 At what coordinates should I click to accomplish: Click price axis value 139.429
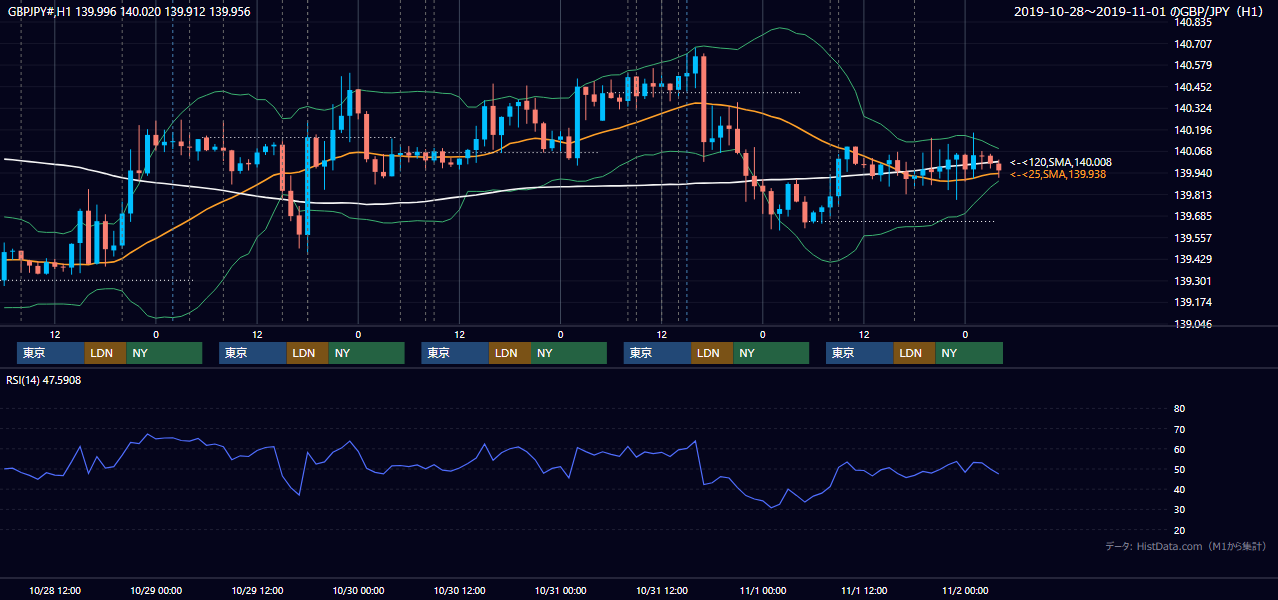pos(1194,259)
